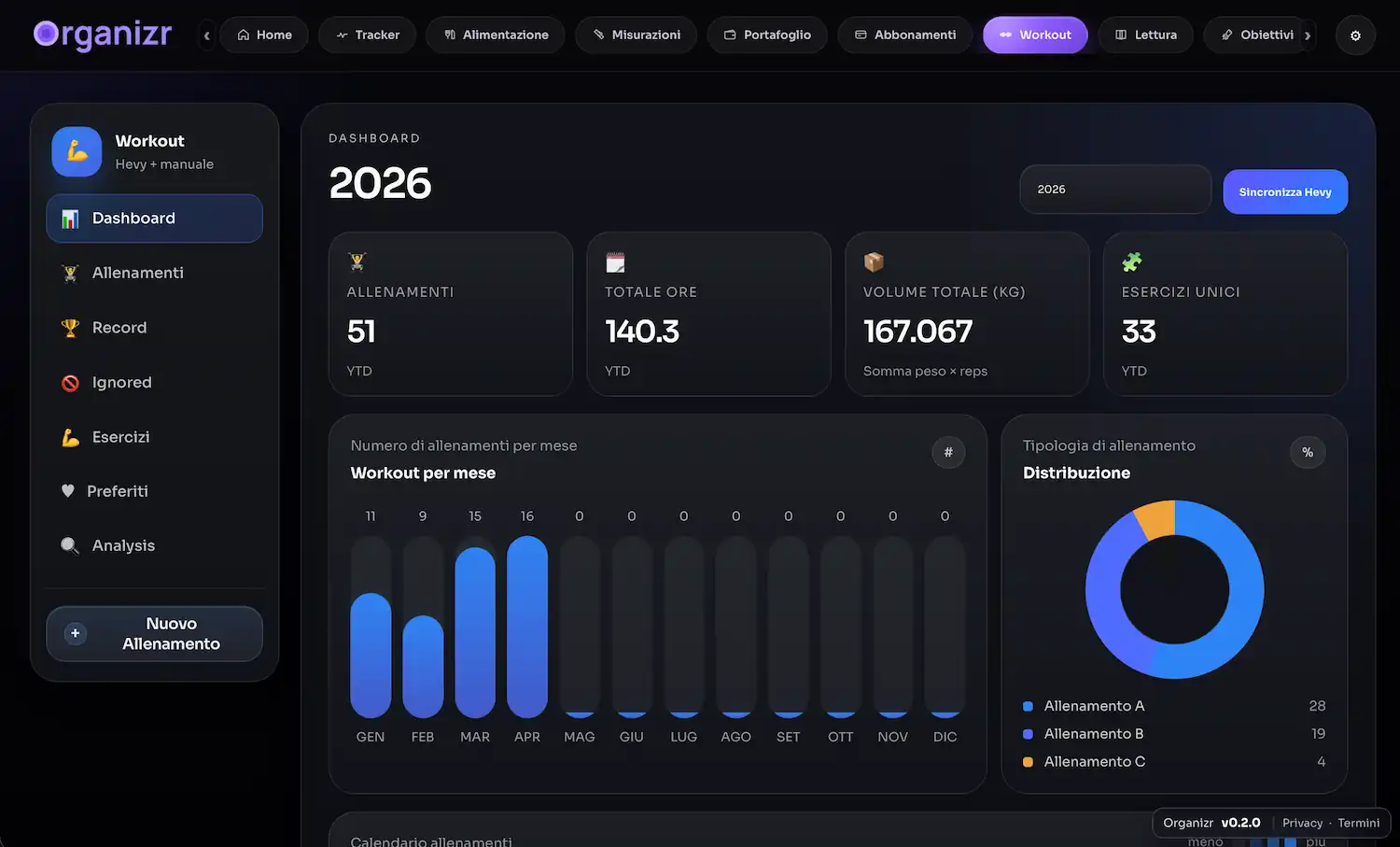The height and width of the screenshot is (847, 1400).
Task: Click the heart icon beside Preferiti
Action: (68, 491)
